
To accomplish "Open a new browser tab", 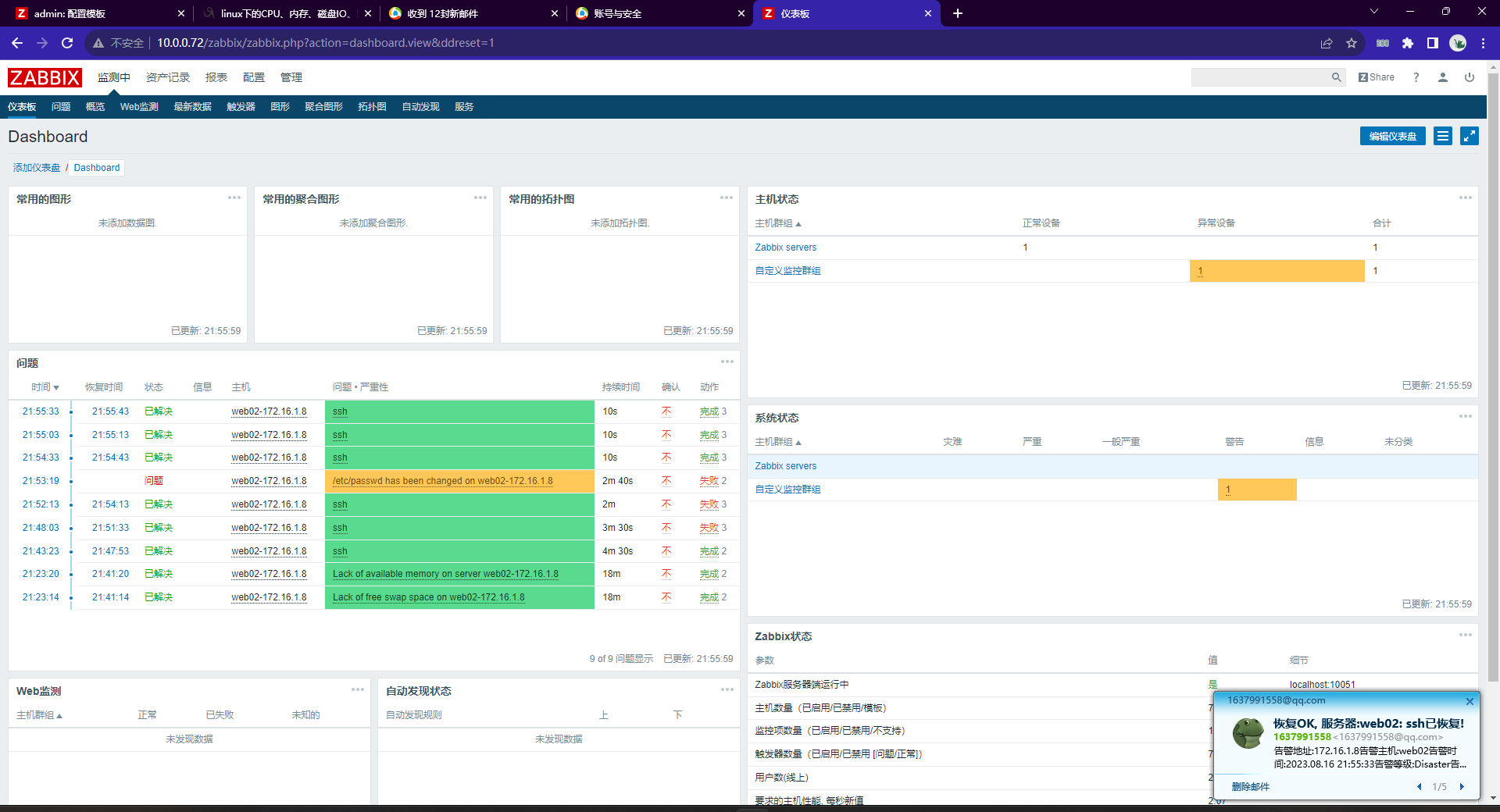I will 958,13.
